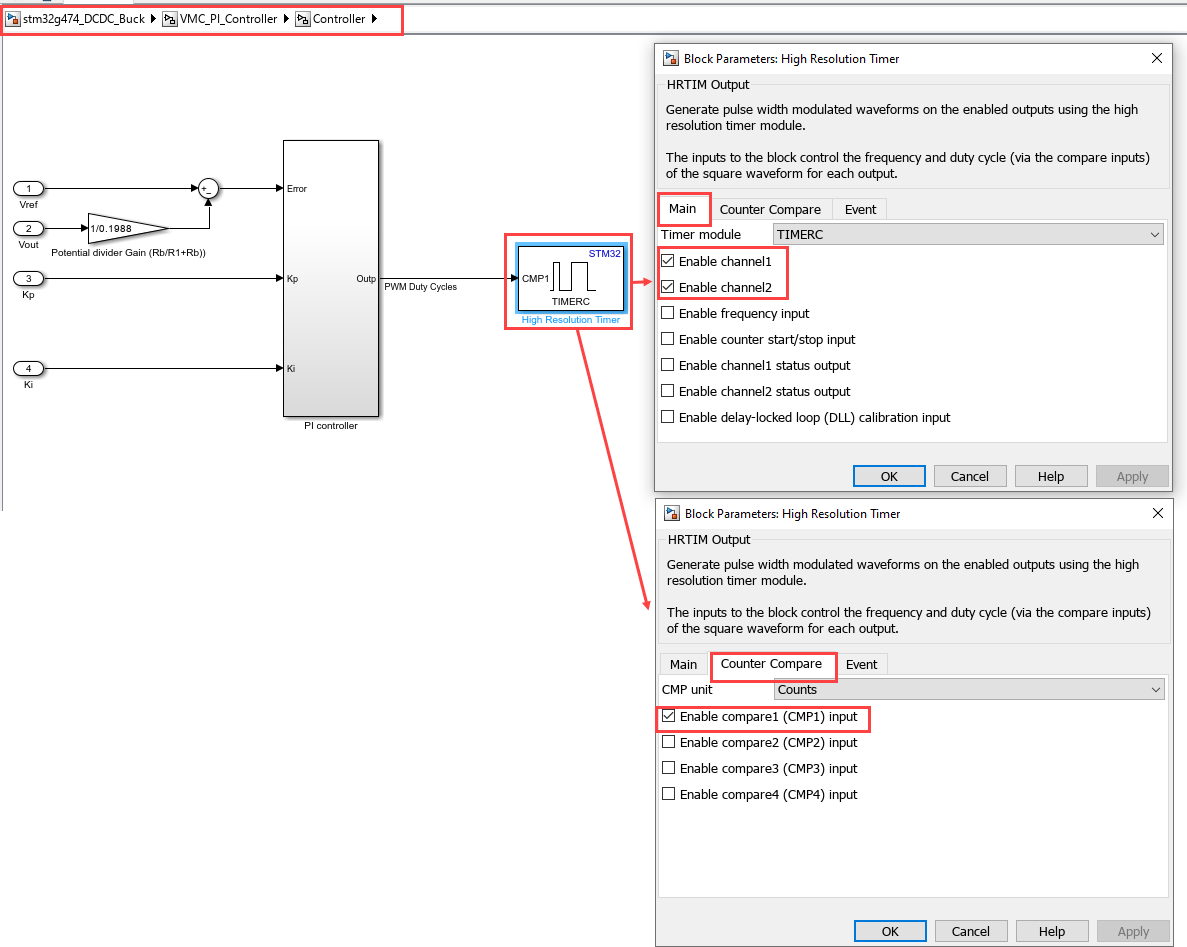This screenshot has height=947, width=1187.
Task: Click the sum subtraction junction block
Action: tap(207, 188)
